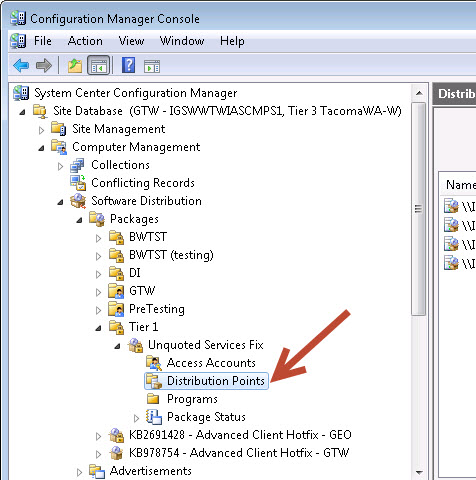The height and width of the screenshot is (480, 476).
Task: Click the Distribution Points node icon
Action: [154, 381]
